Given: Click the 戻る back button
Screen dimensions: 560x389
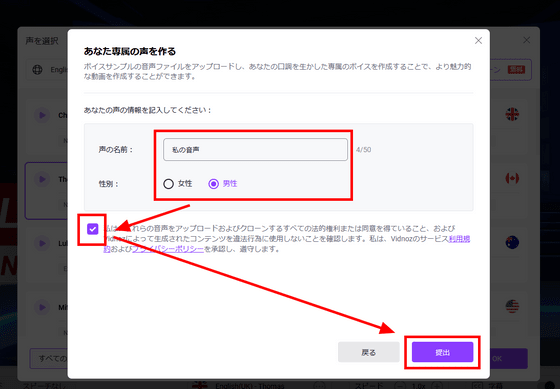Looking at the screenshot, I should point(369,352).
